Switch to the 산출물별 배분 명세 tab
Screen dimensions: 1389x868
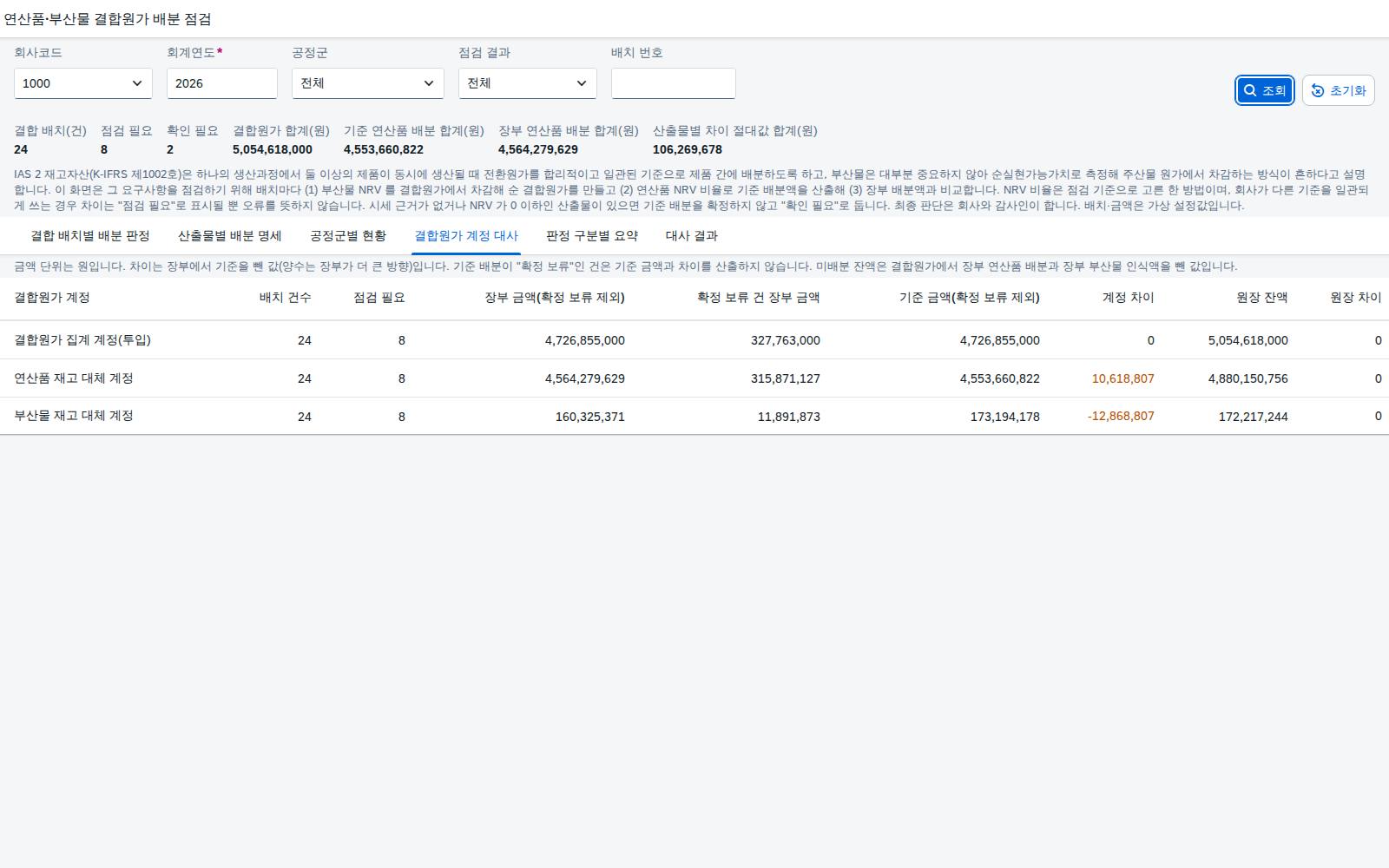point(230,236)
